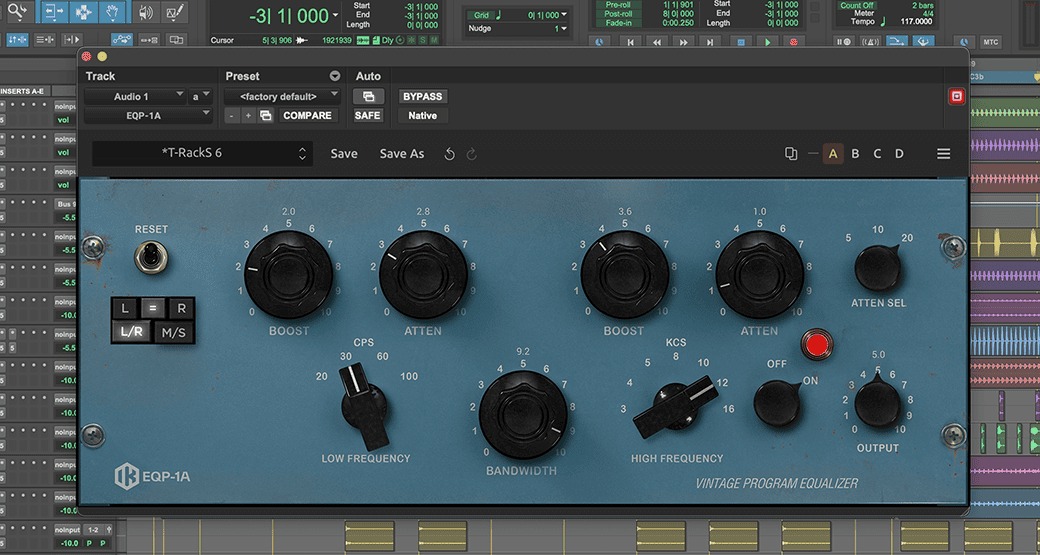Click the green Play transport button
1040x555 pixels.
click(x=768, y=42)
